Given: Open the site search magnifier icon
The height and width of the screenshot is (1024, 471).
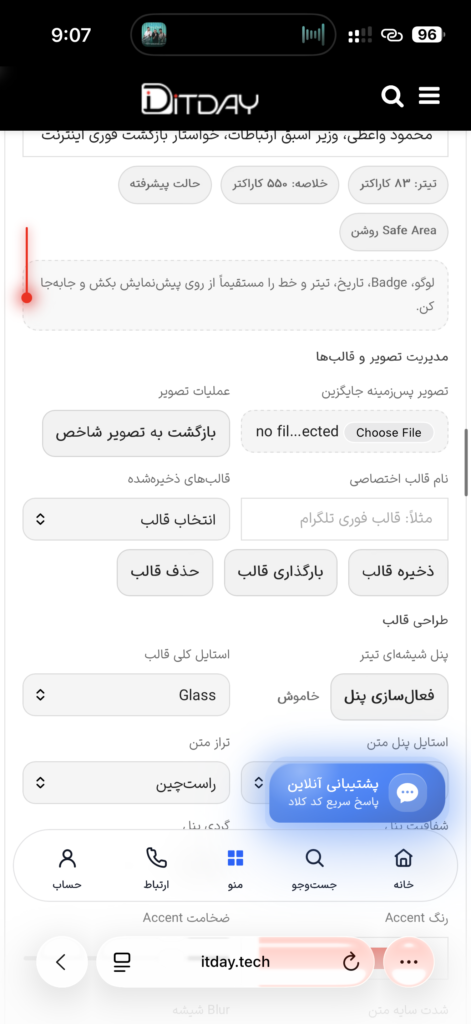Looking at the screenshot, I should tap(392, 97).
